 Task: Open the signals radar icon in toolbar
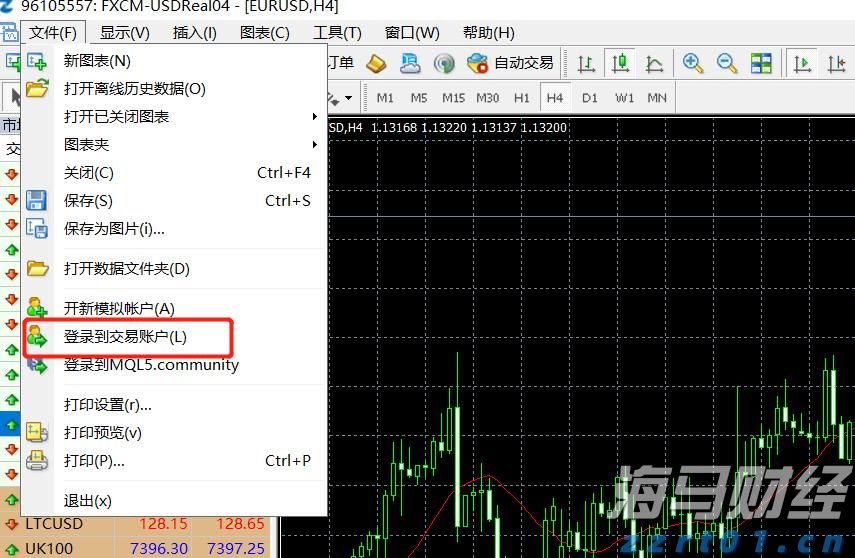[x=444, y=63]
